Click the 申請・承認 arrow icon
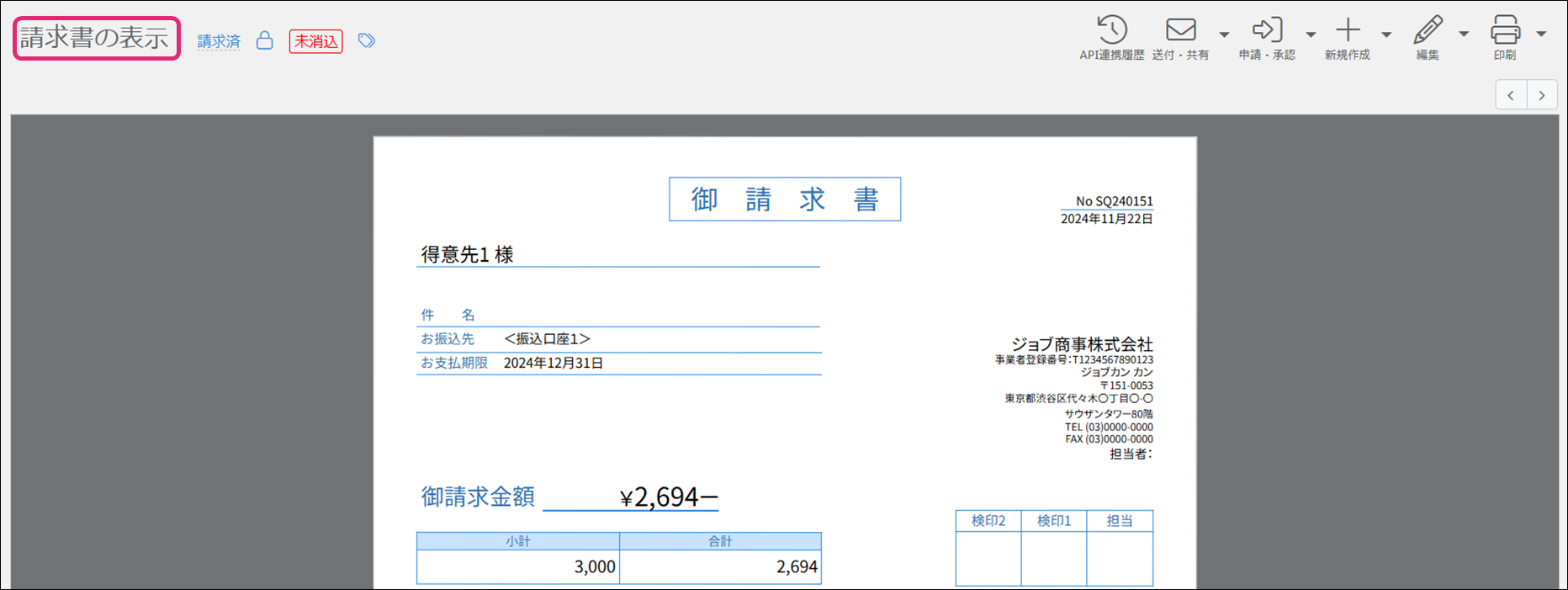 click(1267, 30)
